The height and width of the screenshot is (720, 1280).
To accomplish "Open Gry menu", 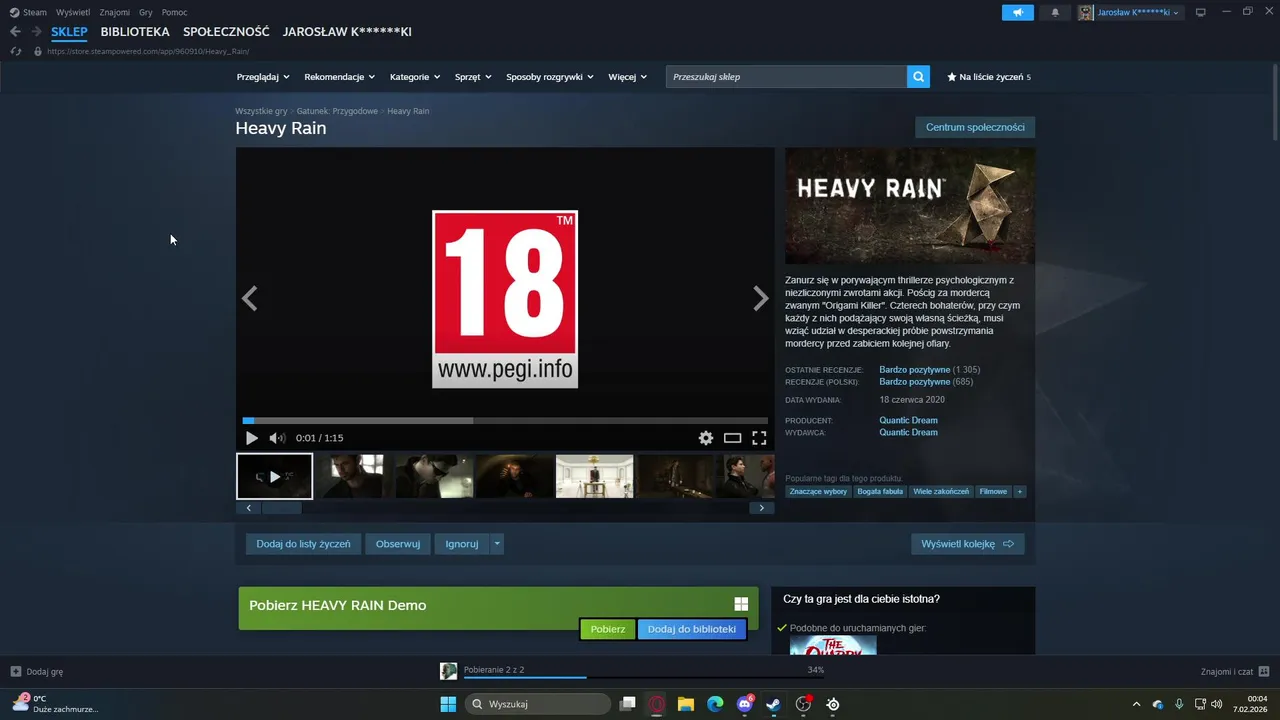I will (146, 12).
